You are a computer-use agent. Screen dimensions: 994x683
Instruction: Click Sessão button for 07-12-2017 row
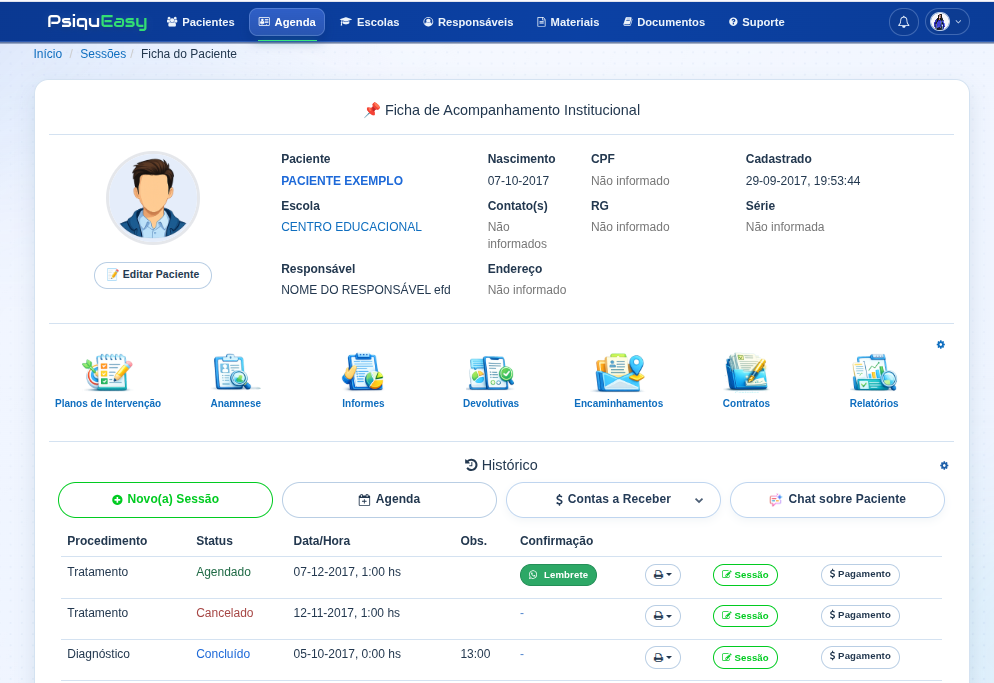click(746, 575)
